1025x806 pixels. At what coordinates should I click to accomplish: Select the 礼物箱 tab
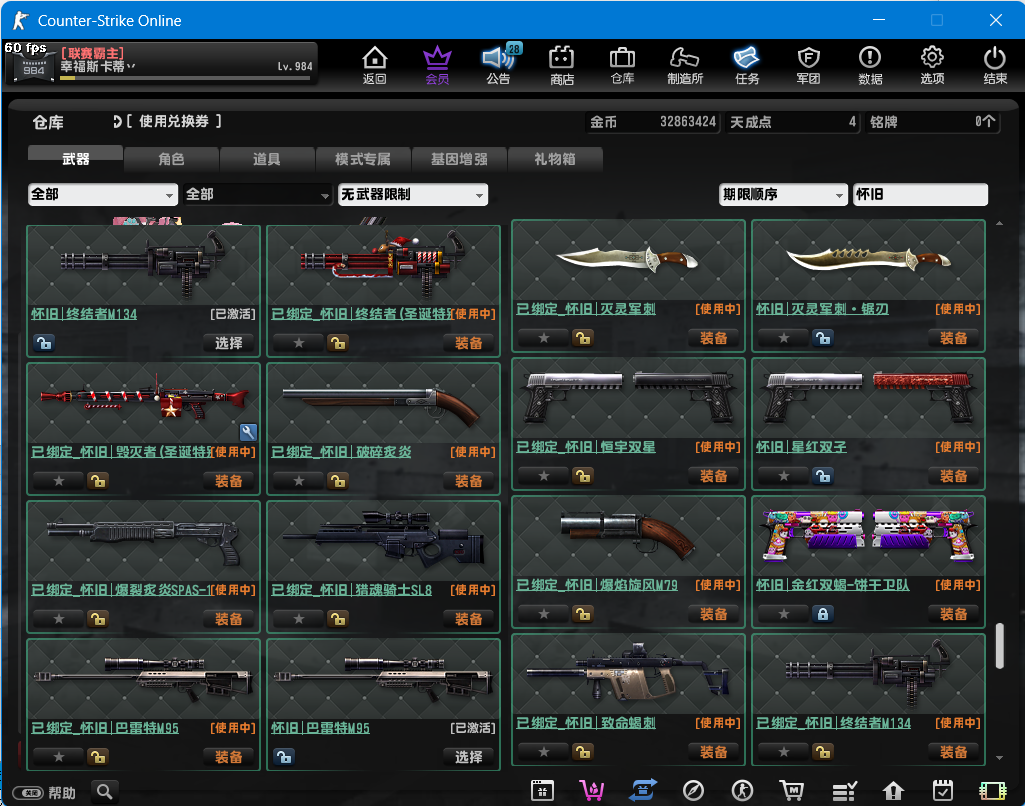click(x=554, y=158)
